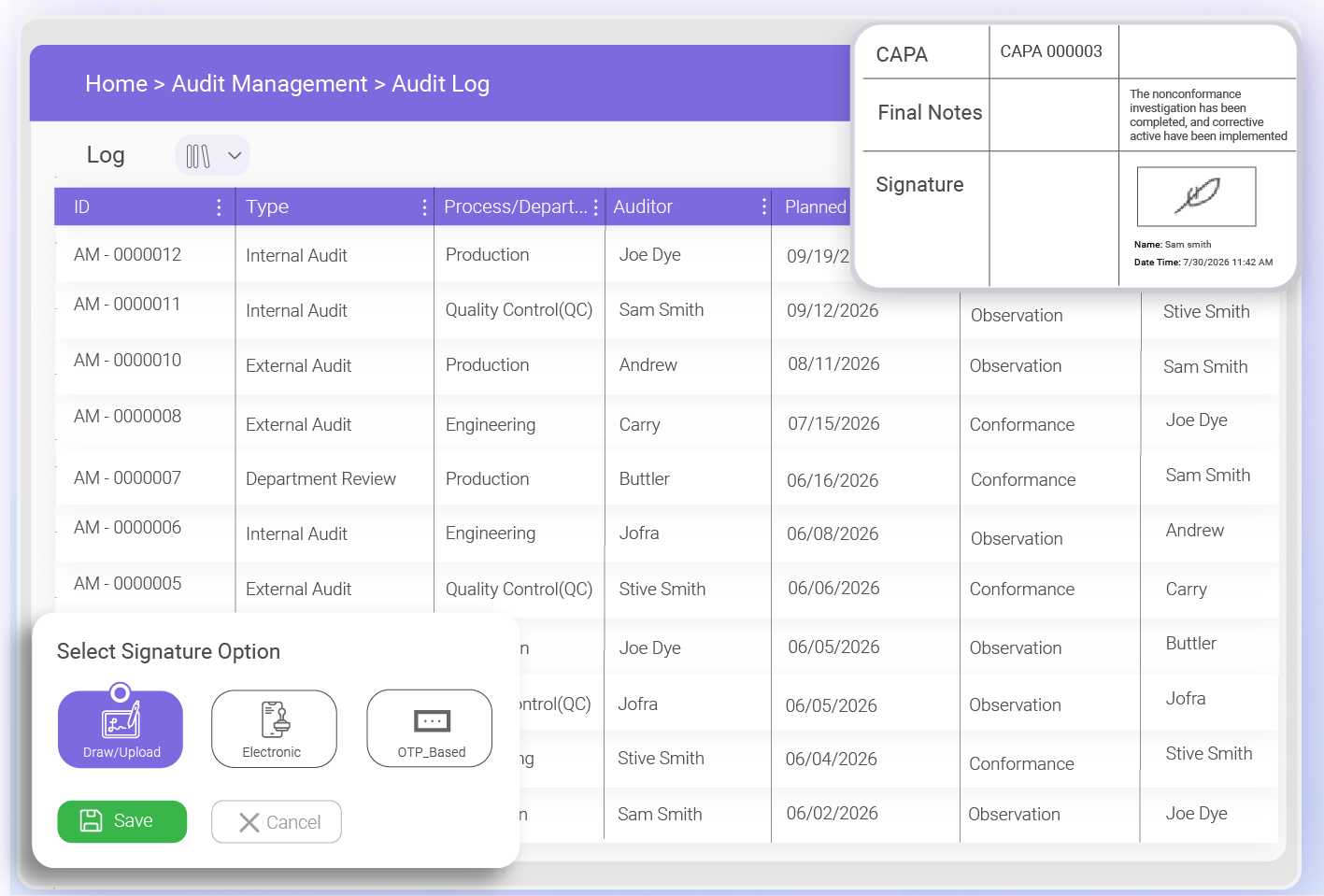Viewport: 1324px width, 896px height.
Task: Open Process/Department column options menu
Action: coord(596,207)
